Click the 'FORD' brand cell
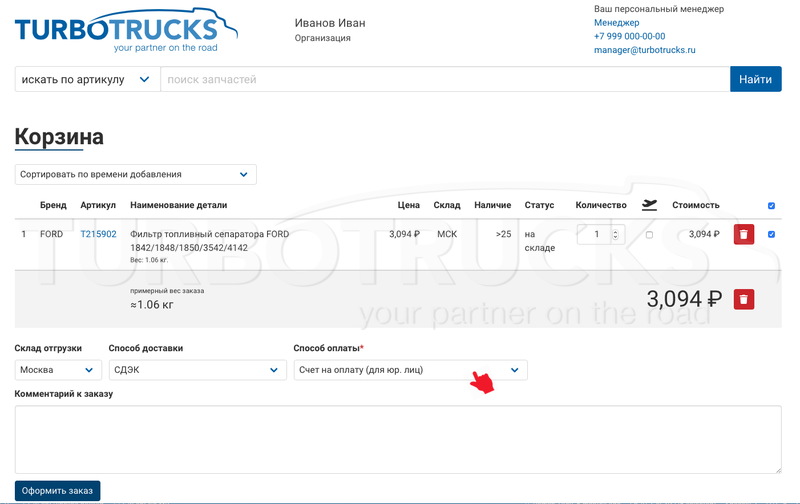 [x=52, y=234]
